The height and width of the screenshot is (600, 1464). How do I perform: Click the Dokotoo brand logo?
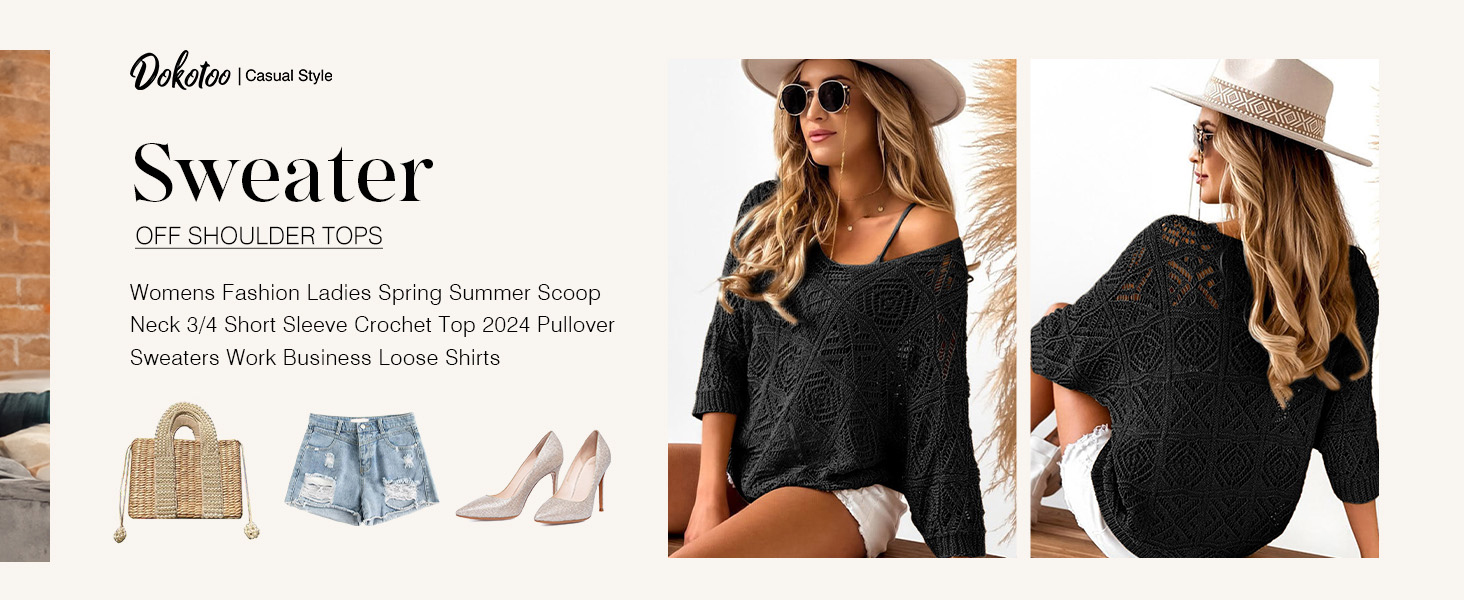pos(180,72)
